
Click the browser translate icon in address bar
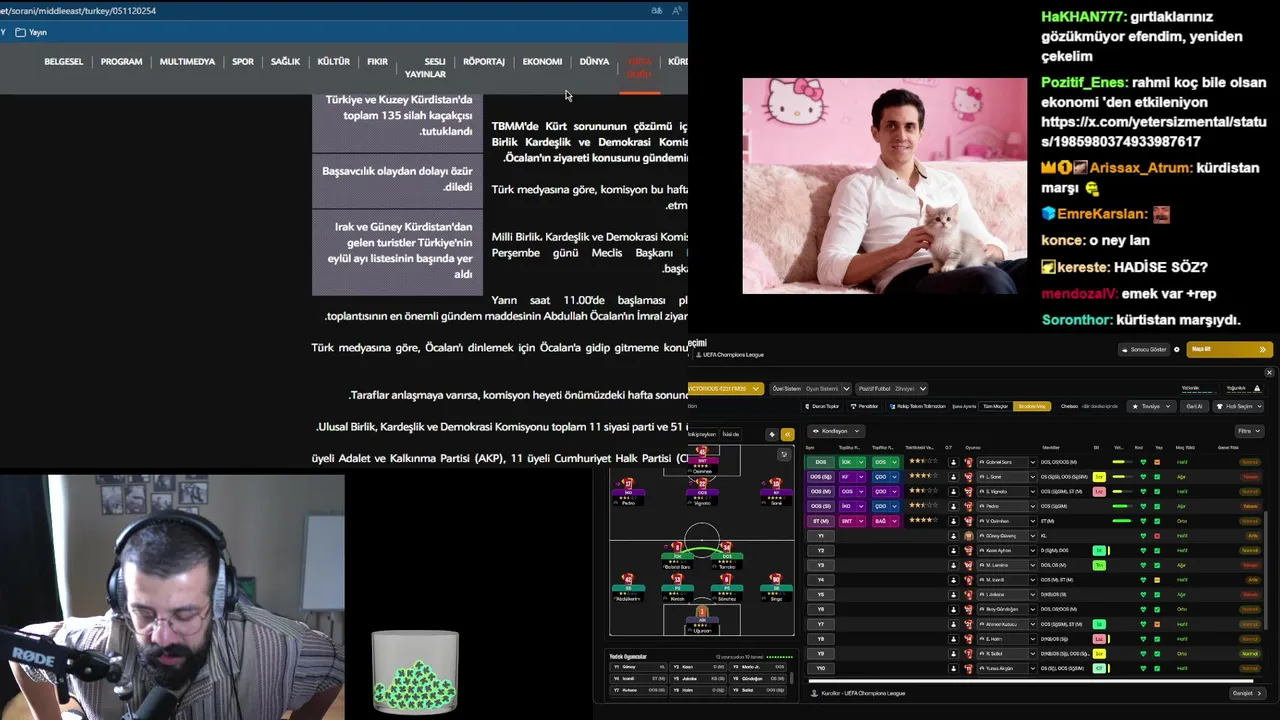[x=657, y=10]
